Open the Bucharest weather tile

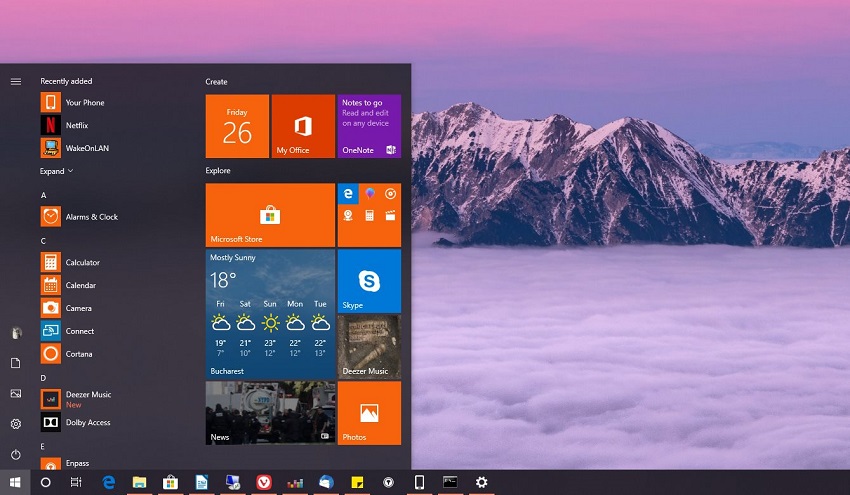click(x=270, y=313)
